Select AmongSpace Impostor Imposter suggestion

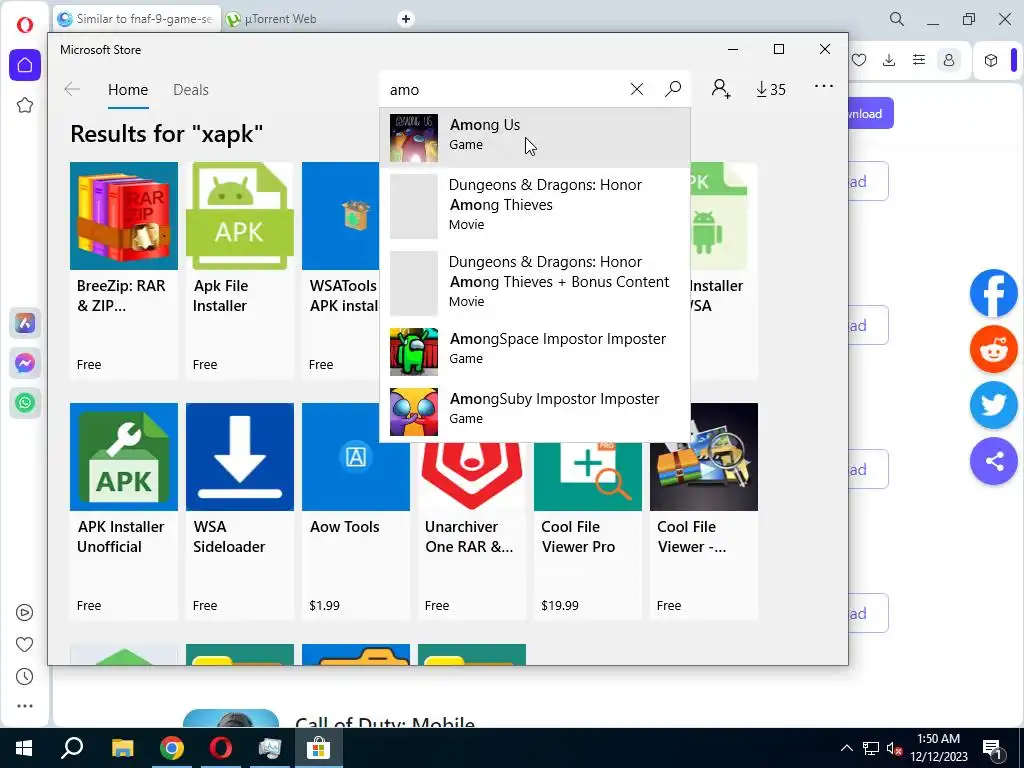[x=534, y=351]
